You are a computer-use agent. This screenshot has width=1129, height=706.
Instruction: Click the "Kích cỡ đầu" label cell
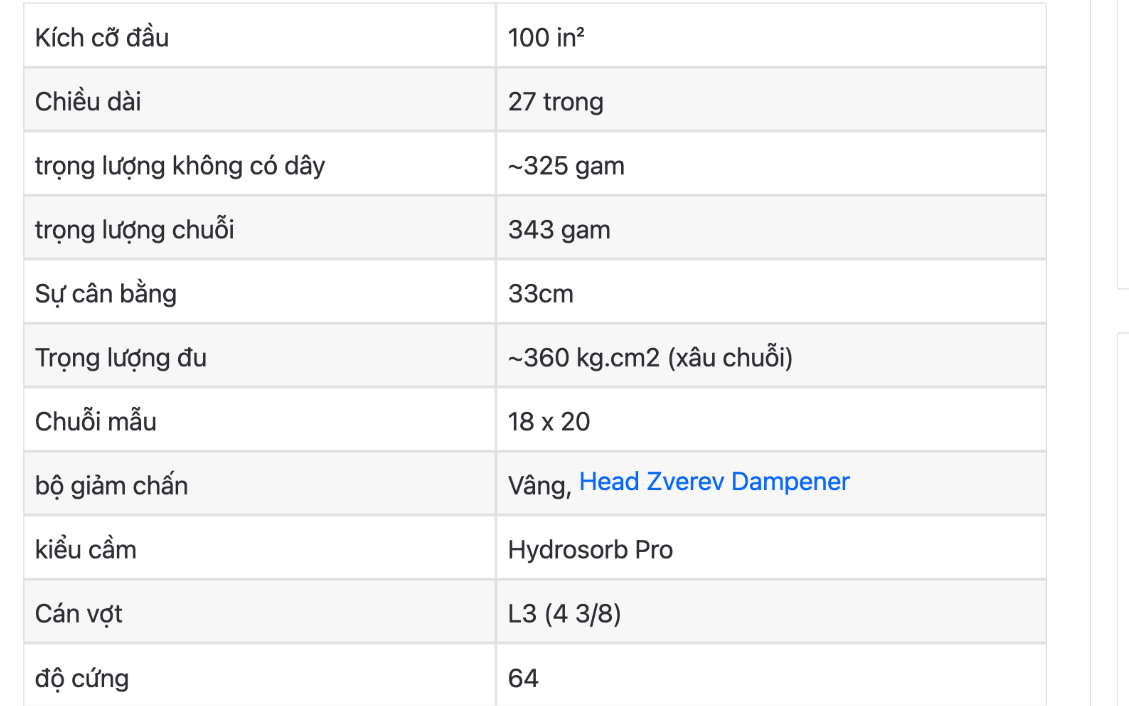tap(102, 38)
